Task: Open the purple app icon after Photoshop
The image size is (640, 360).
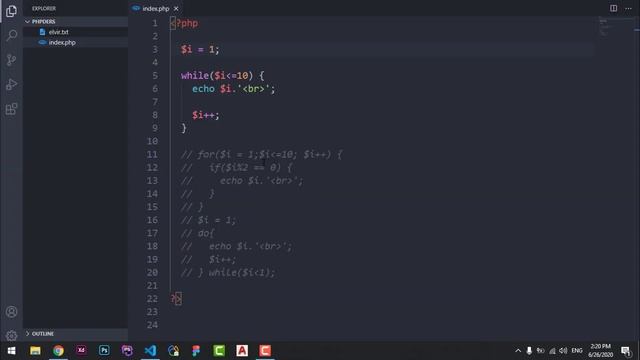Action: 127,351
